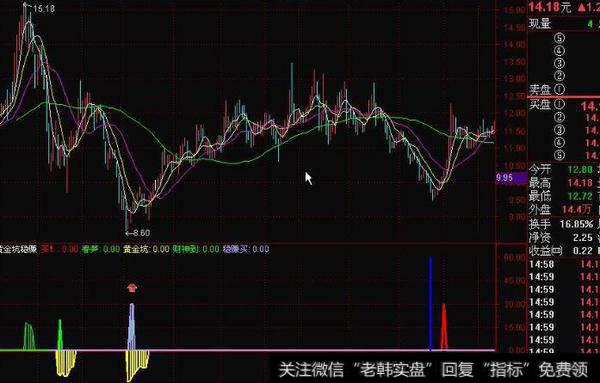Click the 8.60 low price marker
Viewport: 600px width, 383px height.
(x=140, y=233)
